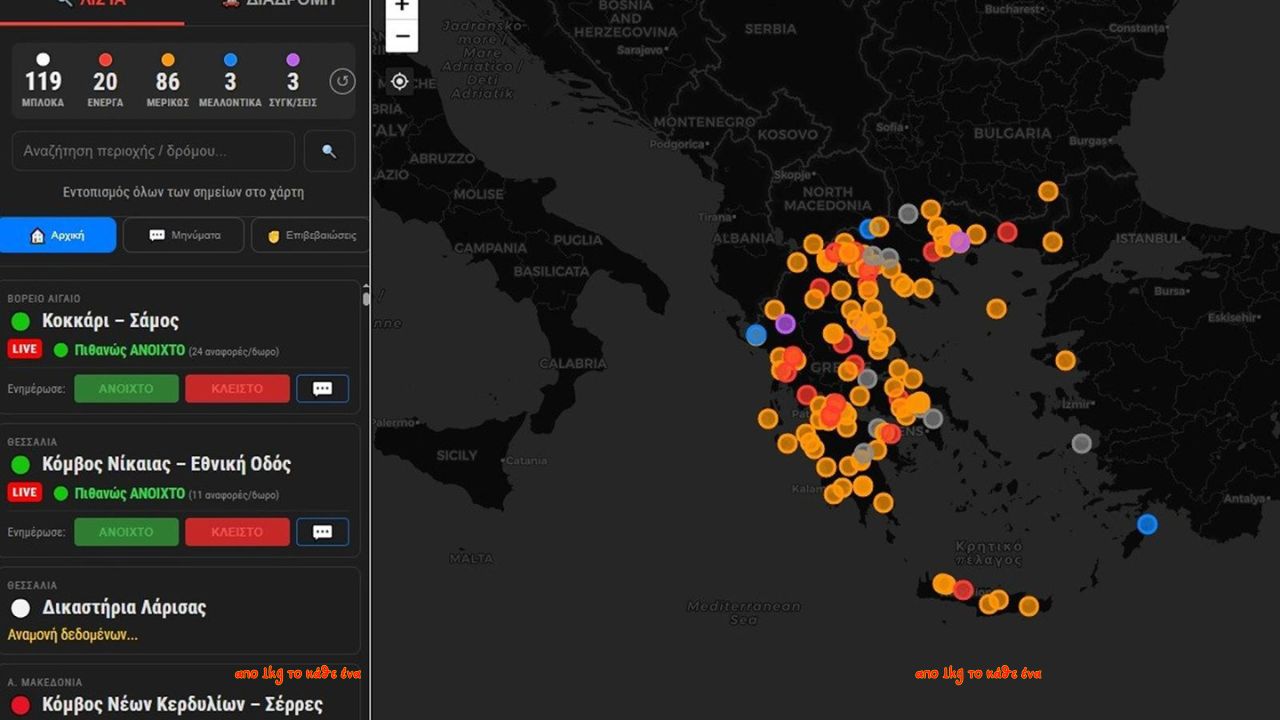Click the locate-me crosshair button

coord(400,82)
